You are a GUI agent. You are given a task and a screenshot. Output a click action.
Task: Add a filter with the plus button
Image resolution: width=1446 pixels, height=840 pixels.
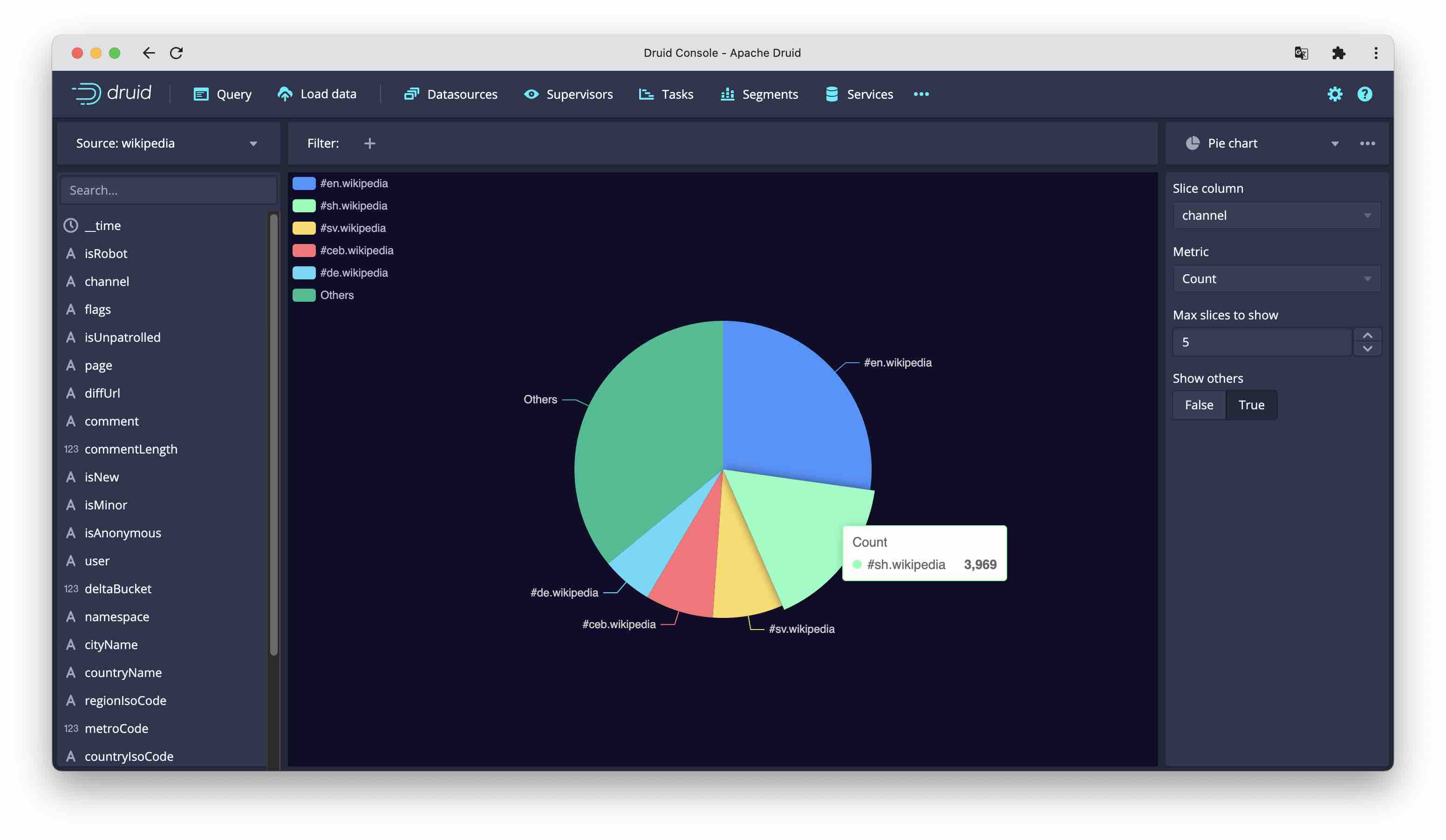pos(369,143)
